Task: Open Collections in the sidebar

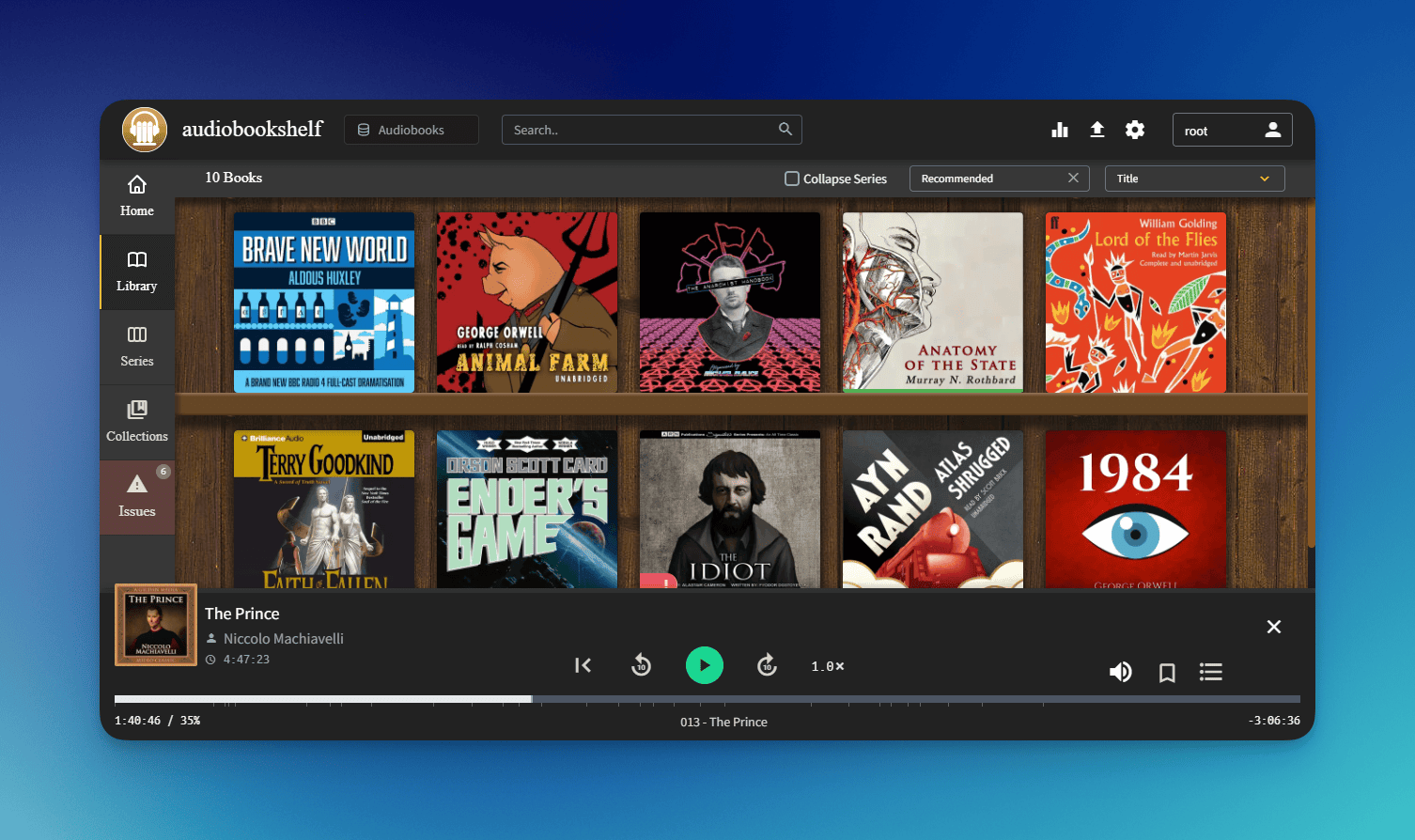Action: click(x=137, y=422)
